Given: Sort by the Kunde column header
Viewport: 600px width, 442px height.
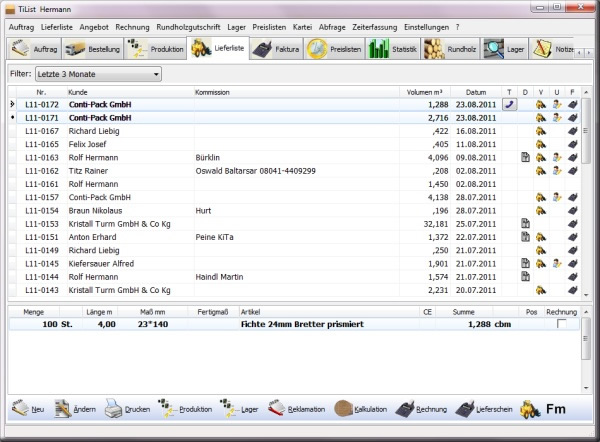Looking at the screenshot, I should click(130, 92).
